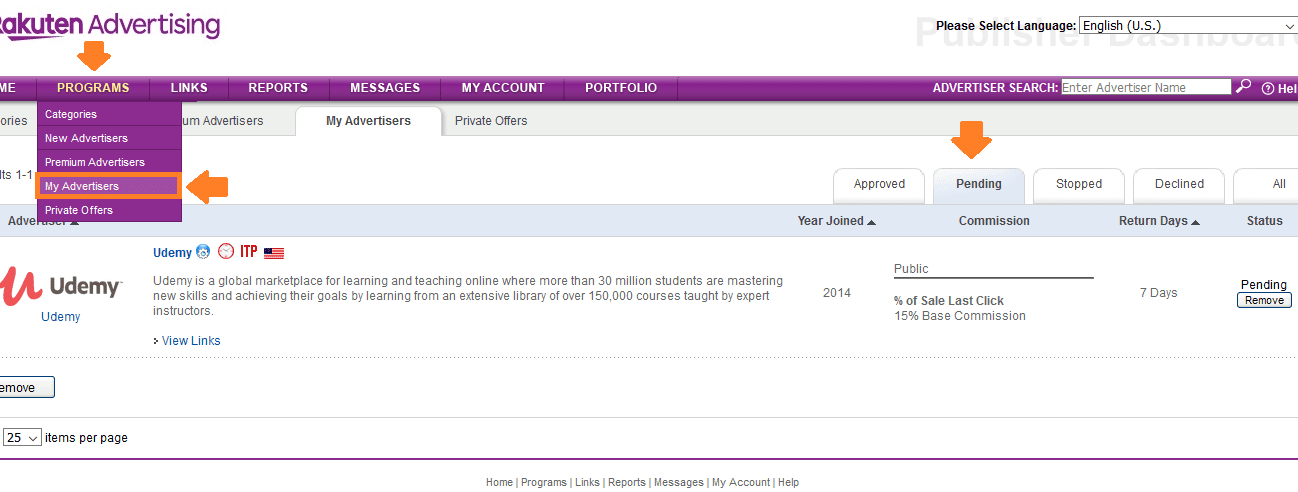The width and height of the screenshot is (1298, 492).
Task: Click the Commission column header
Action: pos(994,221)
